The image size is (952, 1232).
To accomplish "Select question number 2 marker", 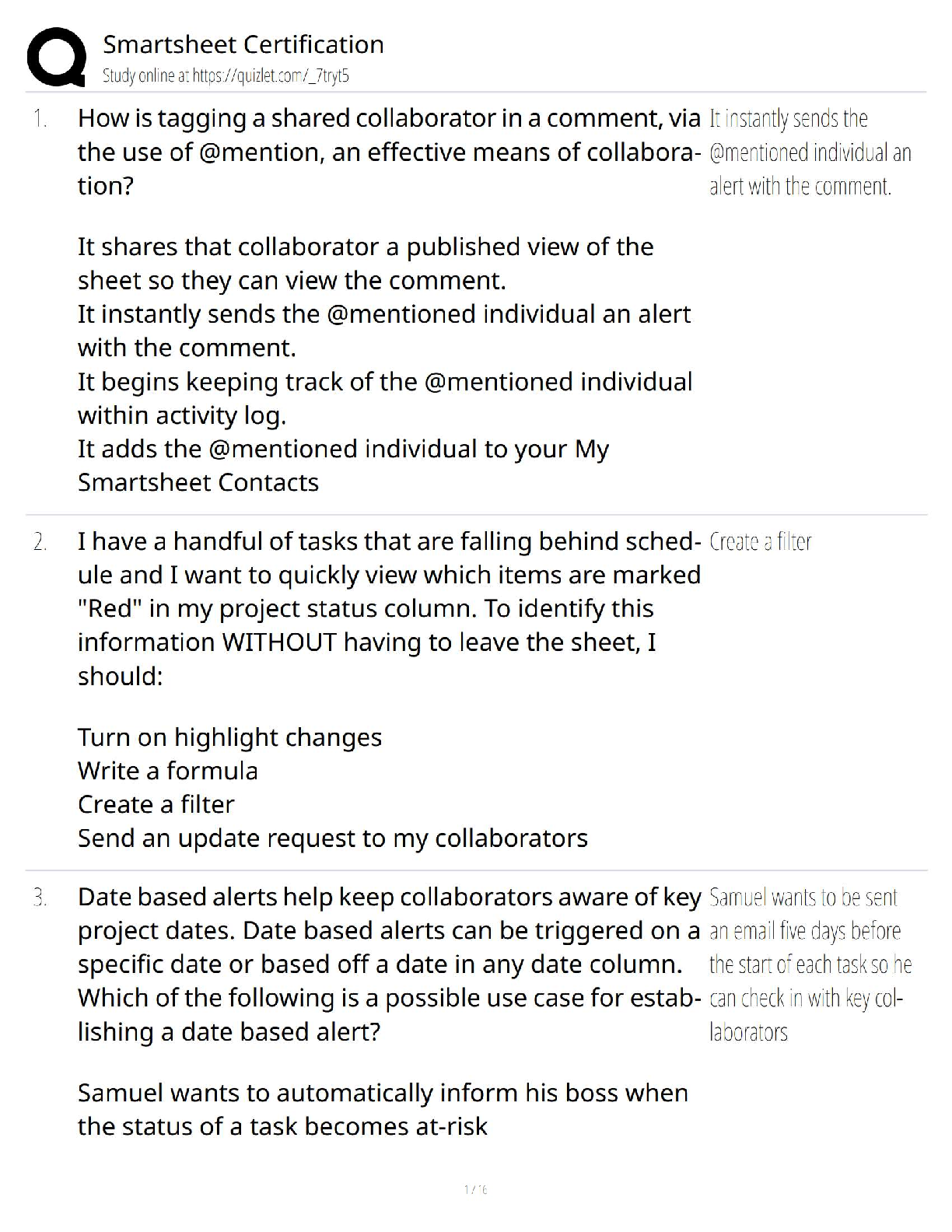I will 40,542.
